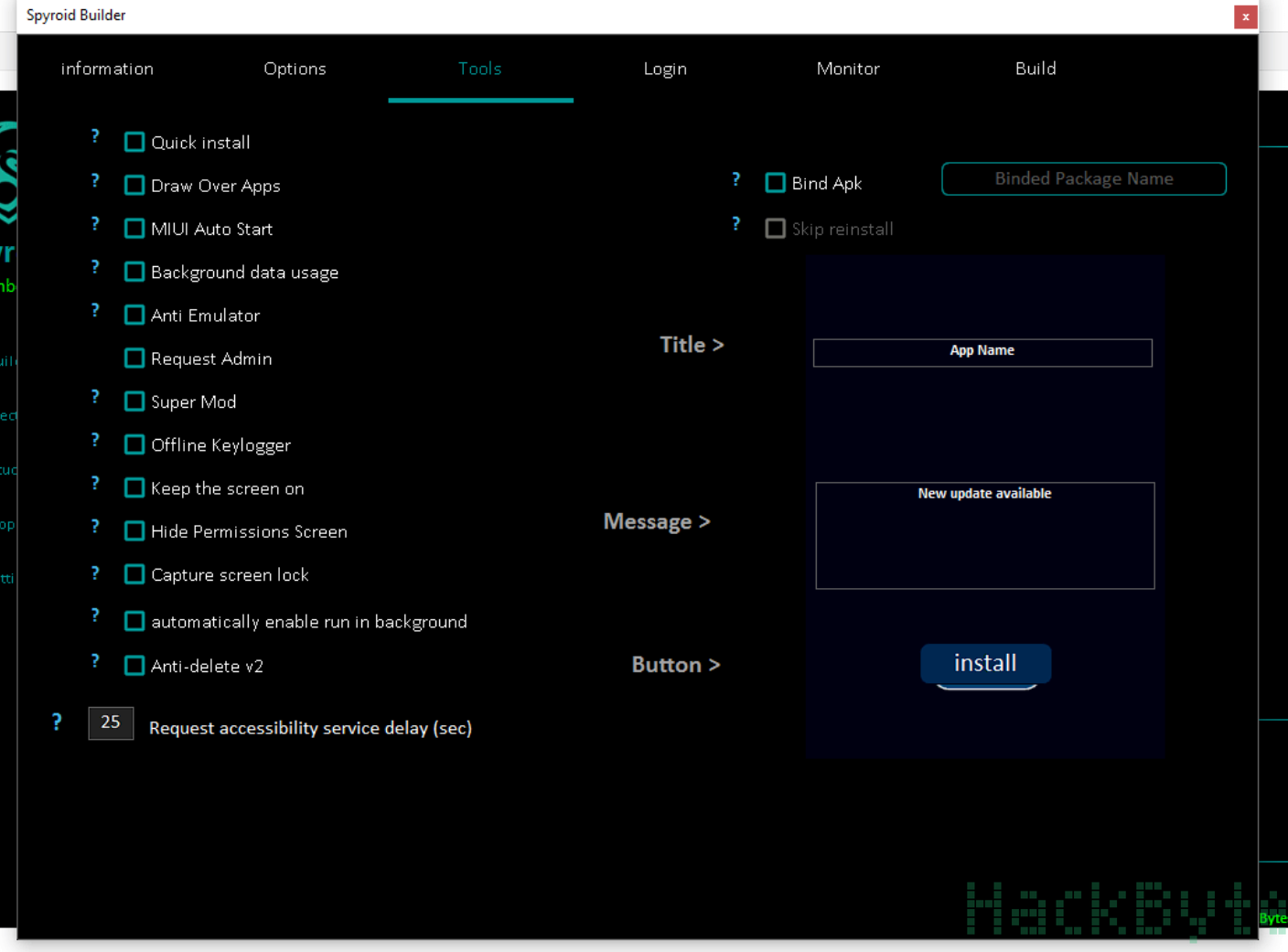This screenshot has height=952, width=1288.
Task: Edit the New update available message box
Action: [x=985, y=535]
